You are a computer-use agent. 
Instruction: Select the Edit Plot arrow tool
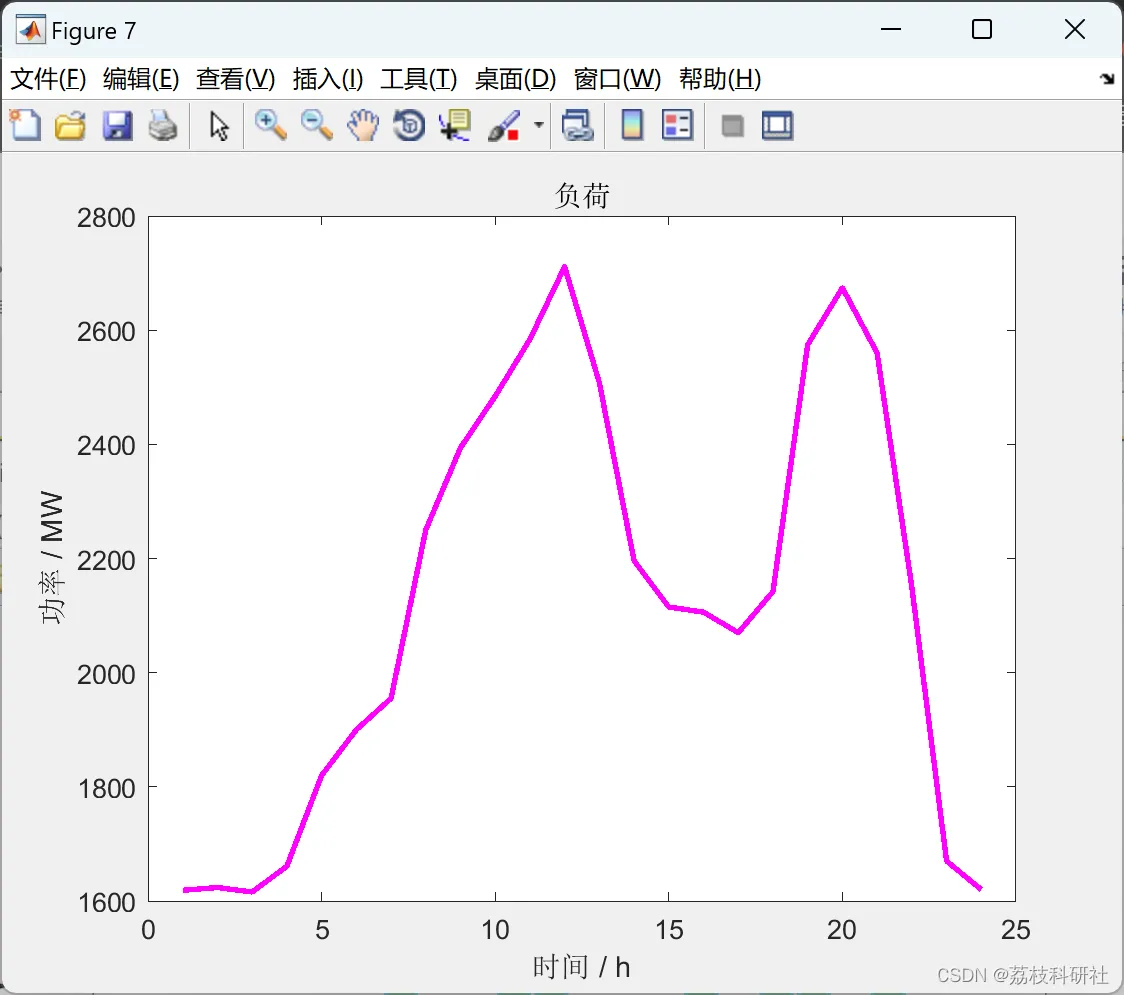coord(219,126)
